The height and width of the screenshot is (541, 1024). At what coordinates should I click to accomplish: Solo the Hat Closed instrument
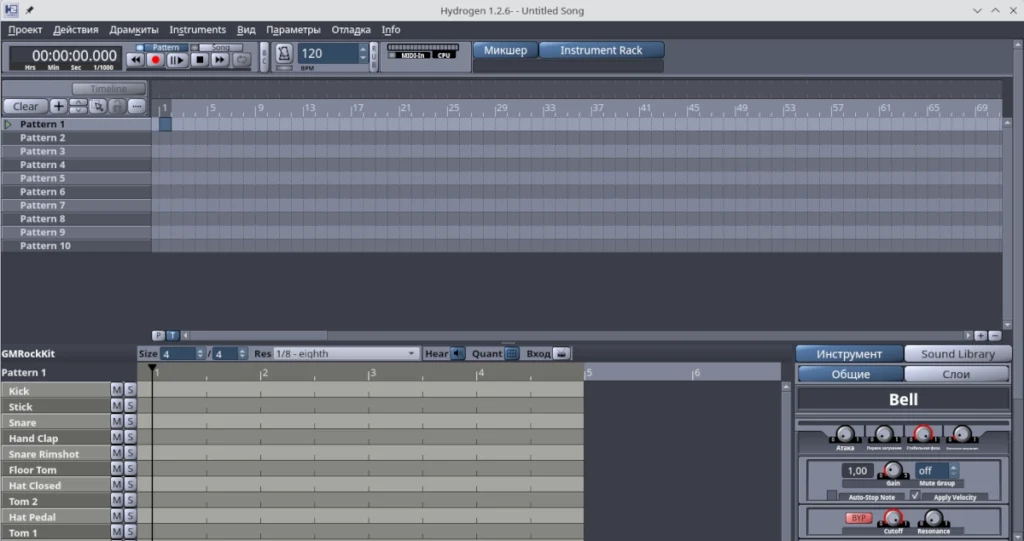click(130, 484)
